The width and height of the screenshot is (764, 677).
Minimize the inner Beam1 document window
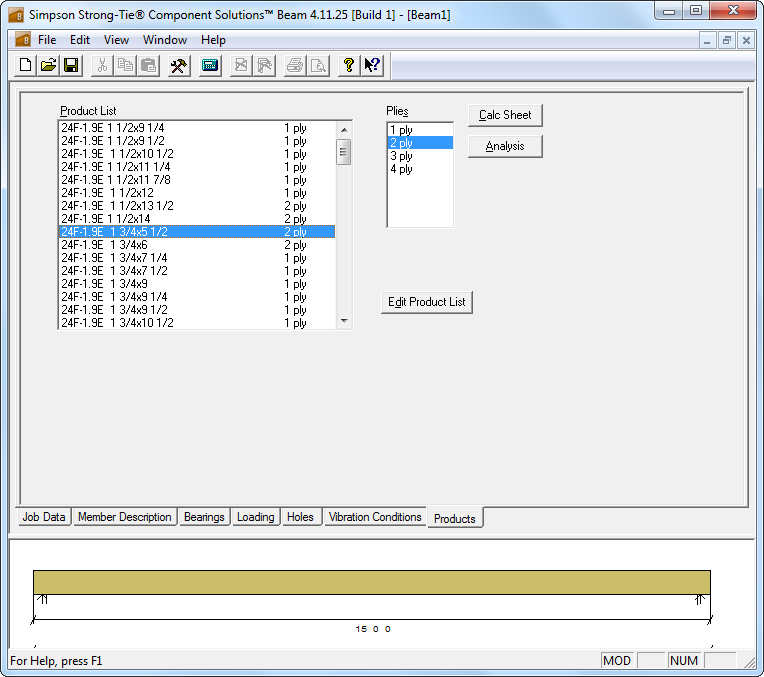707,40
